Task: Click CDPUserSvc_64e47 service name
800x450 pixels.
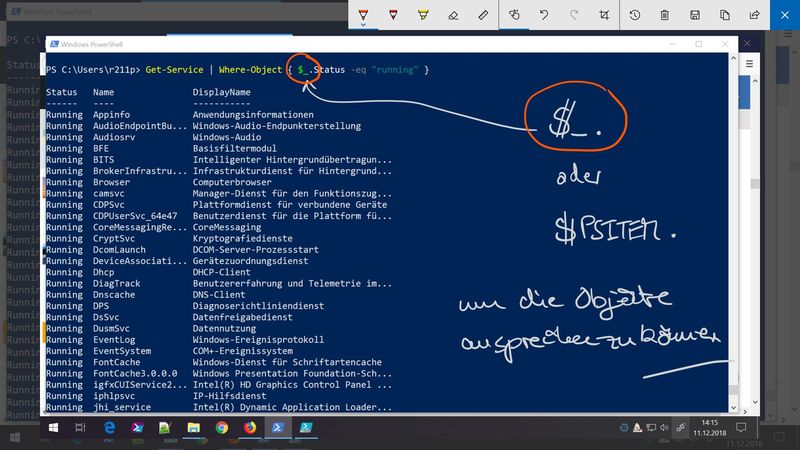Action: point(135,216)
